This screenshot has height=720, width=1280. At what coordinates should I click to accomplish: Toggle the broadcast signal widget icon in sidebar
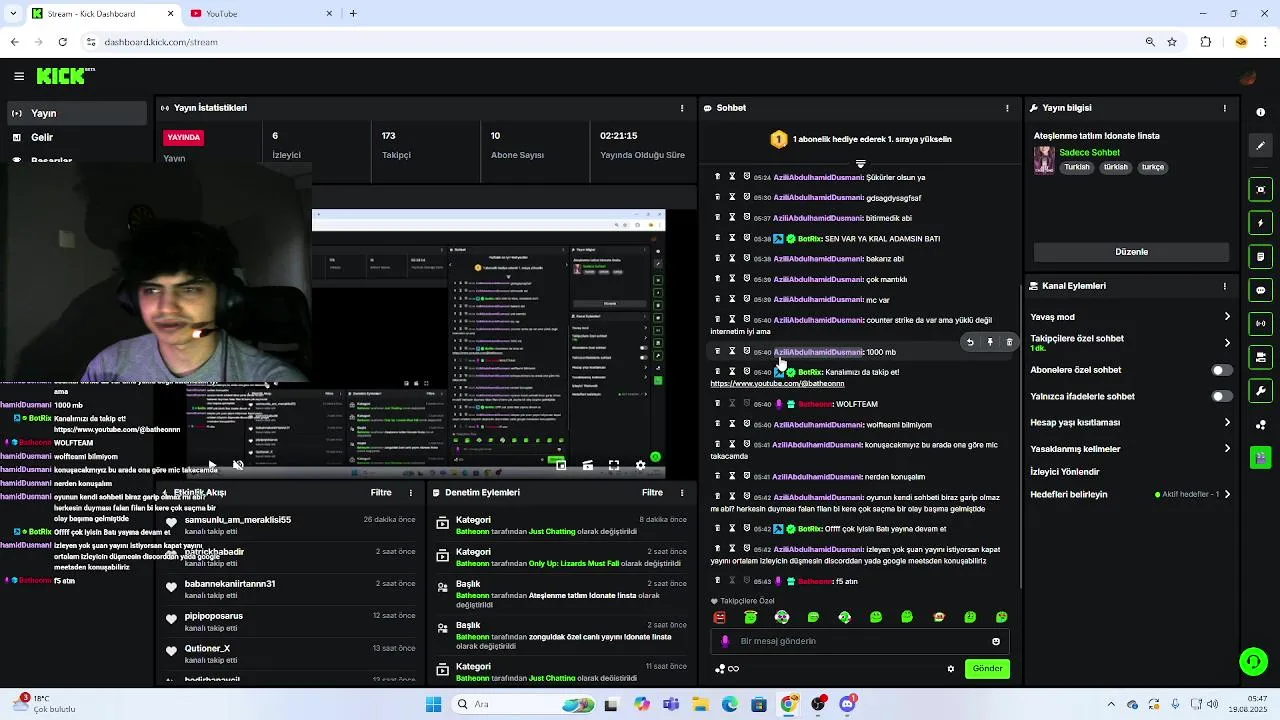point(1260,323)
